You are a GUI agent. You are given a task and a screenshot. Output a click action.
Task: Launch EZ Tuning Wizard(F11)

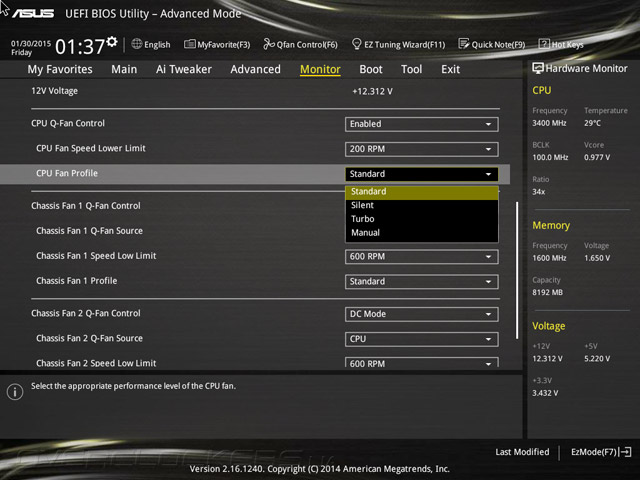(398, 44)
